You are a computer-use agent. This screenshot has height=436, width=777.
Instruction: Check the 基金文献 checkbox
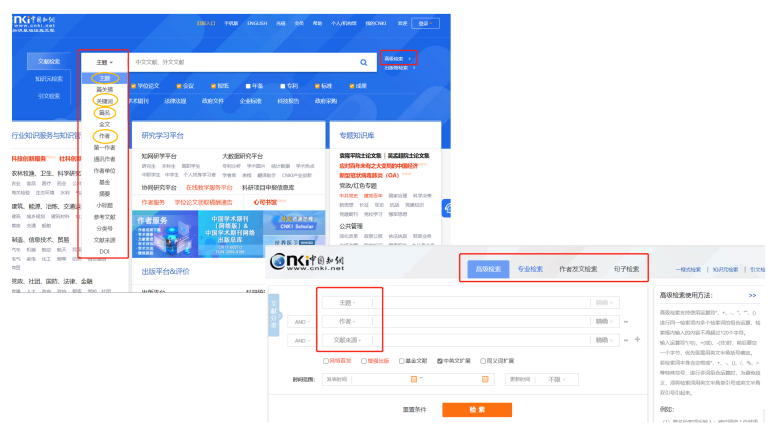point(403,360)
